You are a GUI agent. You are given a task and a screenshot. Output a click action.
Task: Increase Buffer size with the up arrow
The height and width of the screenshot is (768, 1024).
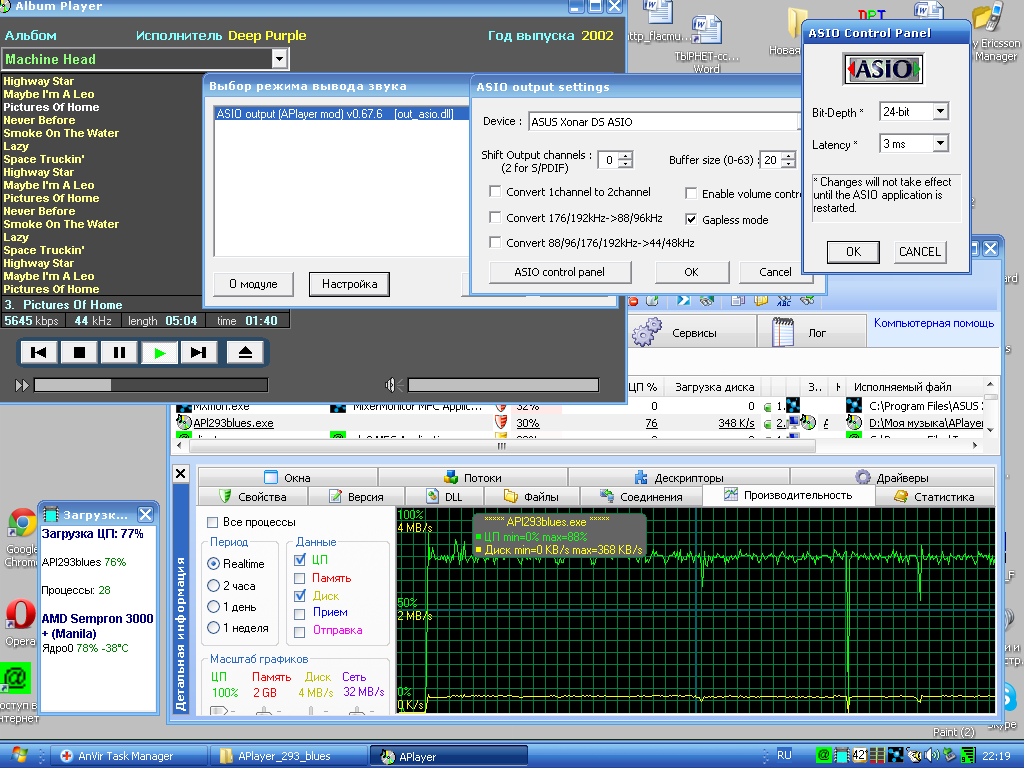coord(789,156)
